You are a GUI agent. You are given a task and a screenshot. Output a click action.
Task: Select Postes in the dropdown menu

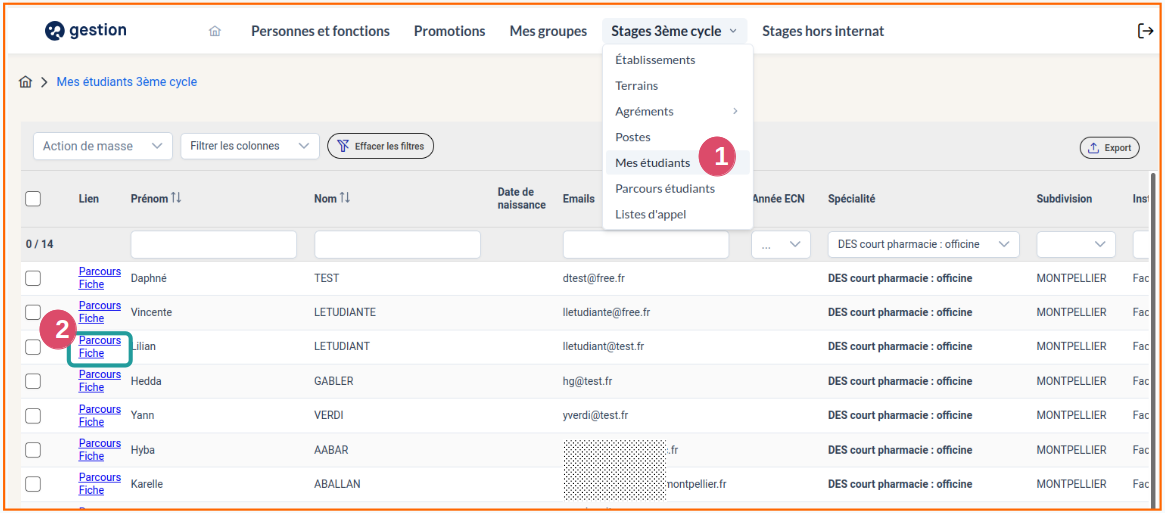pyautogui.click(x=633, y=138)
